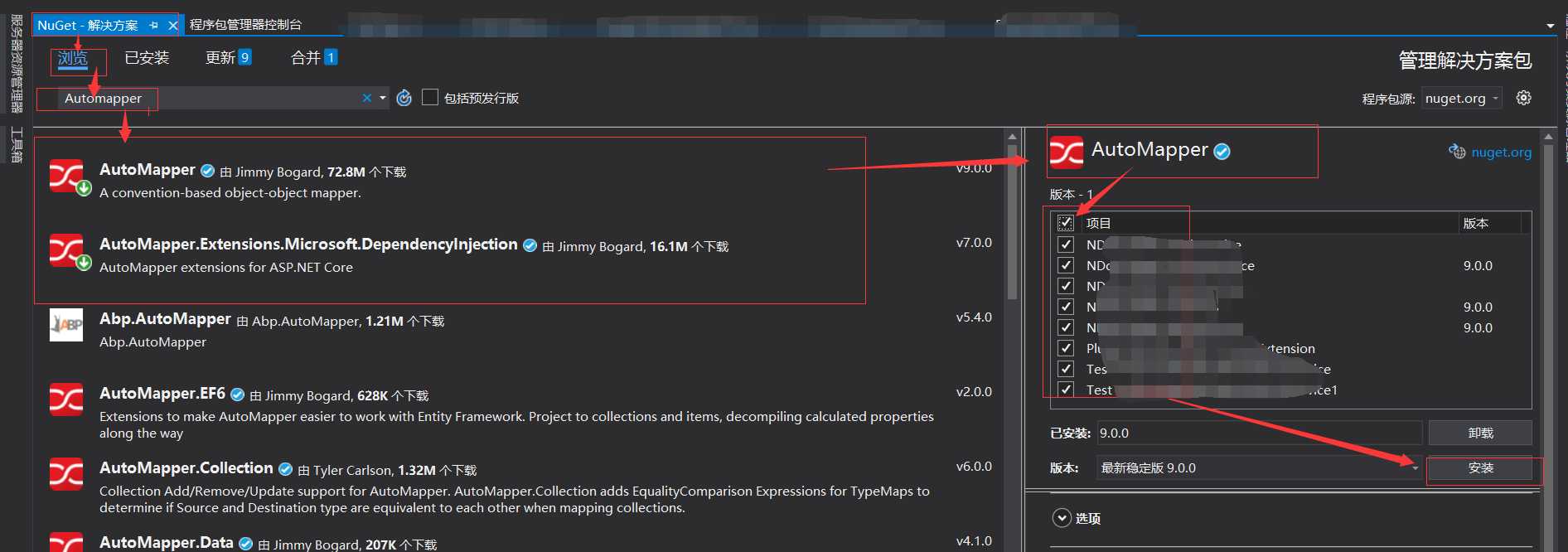This screenshot has height=552, width=1568.
Task: Click the AutoMapper logo in details pane
Action: pyautogui.click(x=1067, y=153)
